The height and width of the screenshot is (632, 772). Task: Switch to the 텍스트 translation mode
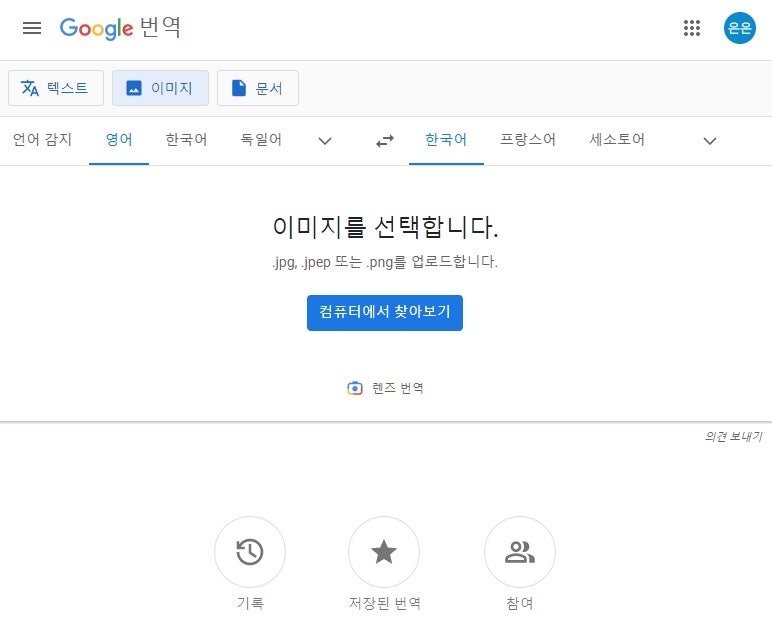pos(56,88)
